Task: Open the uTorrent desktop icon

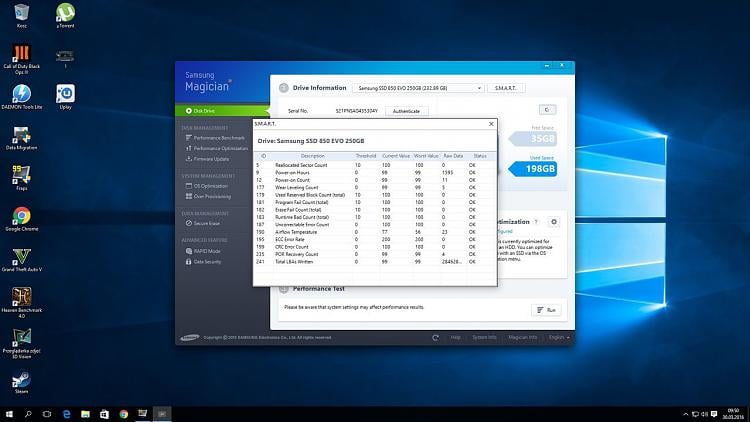Action: [x=65, y=16]
